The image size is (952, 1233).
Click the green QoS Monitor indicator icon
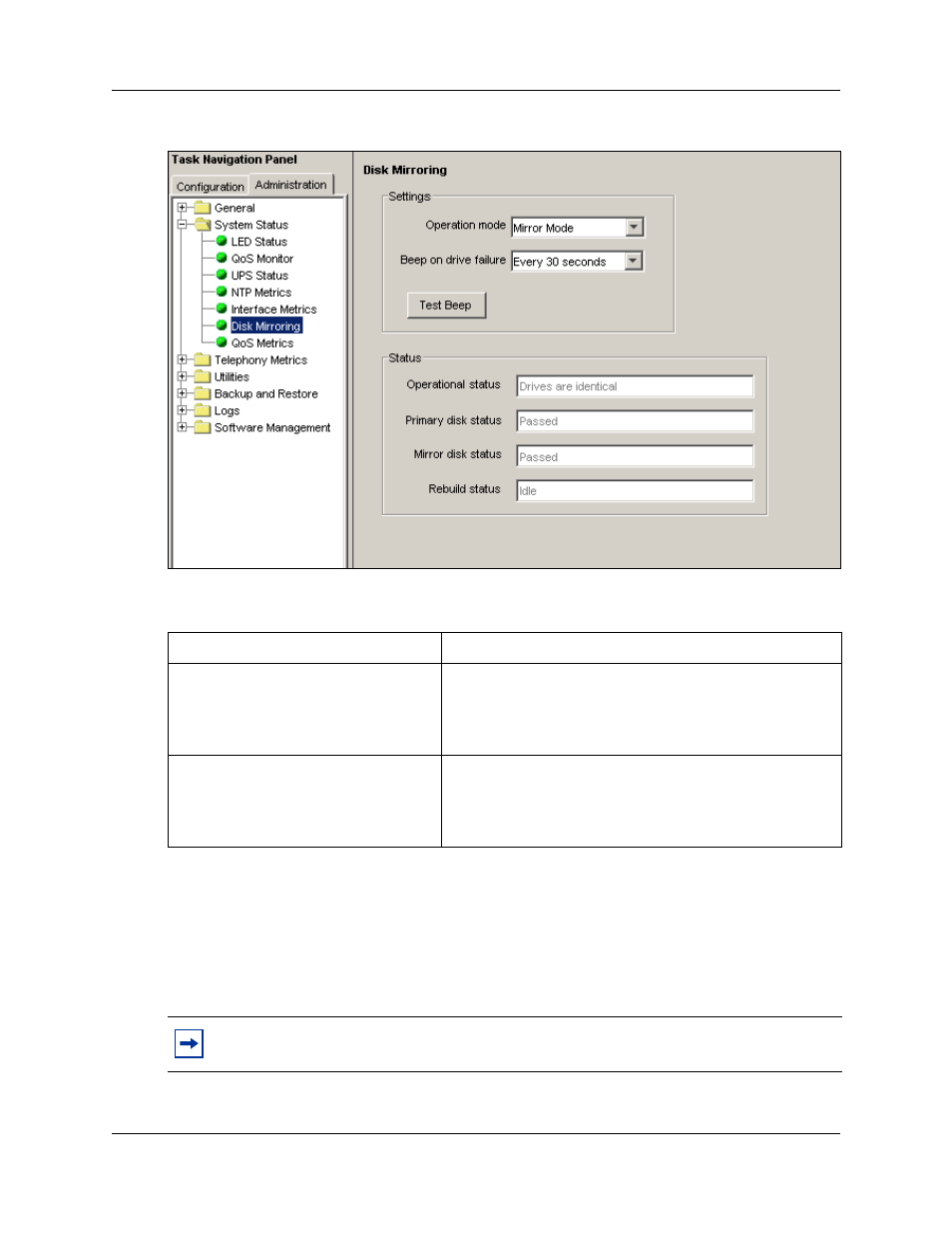coord(222,258)
